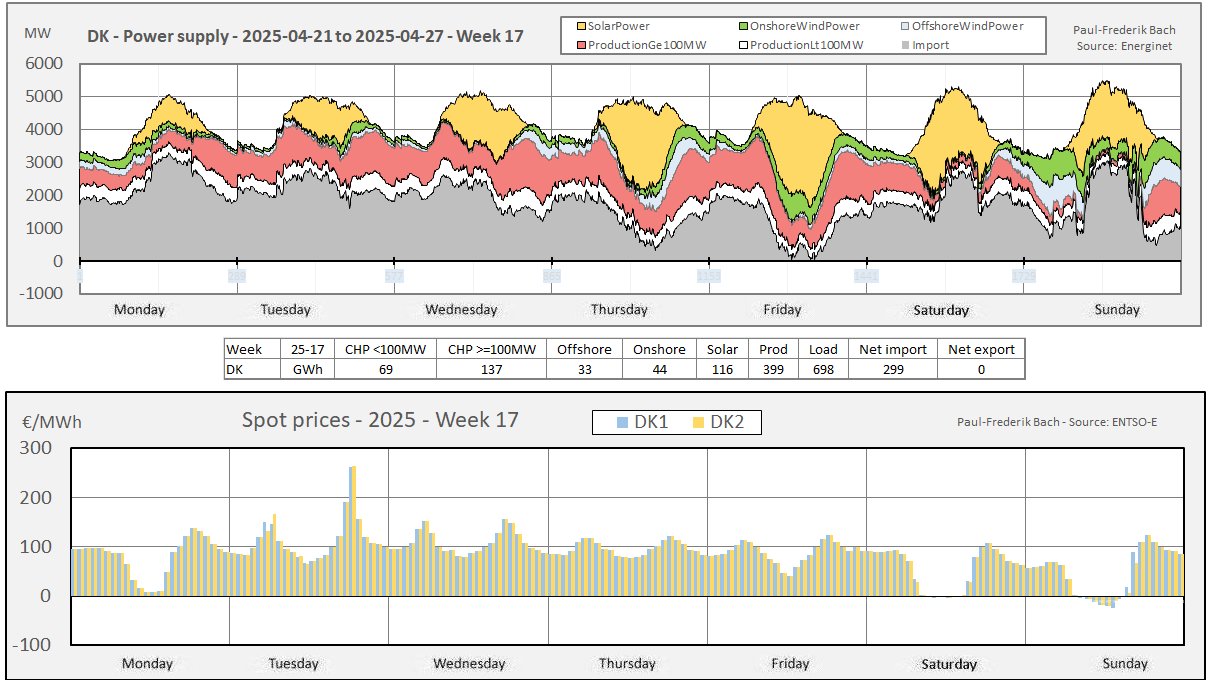Click the SolarPower yellow legend swatch

pos(580,26)
